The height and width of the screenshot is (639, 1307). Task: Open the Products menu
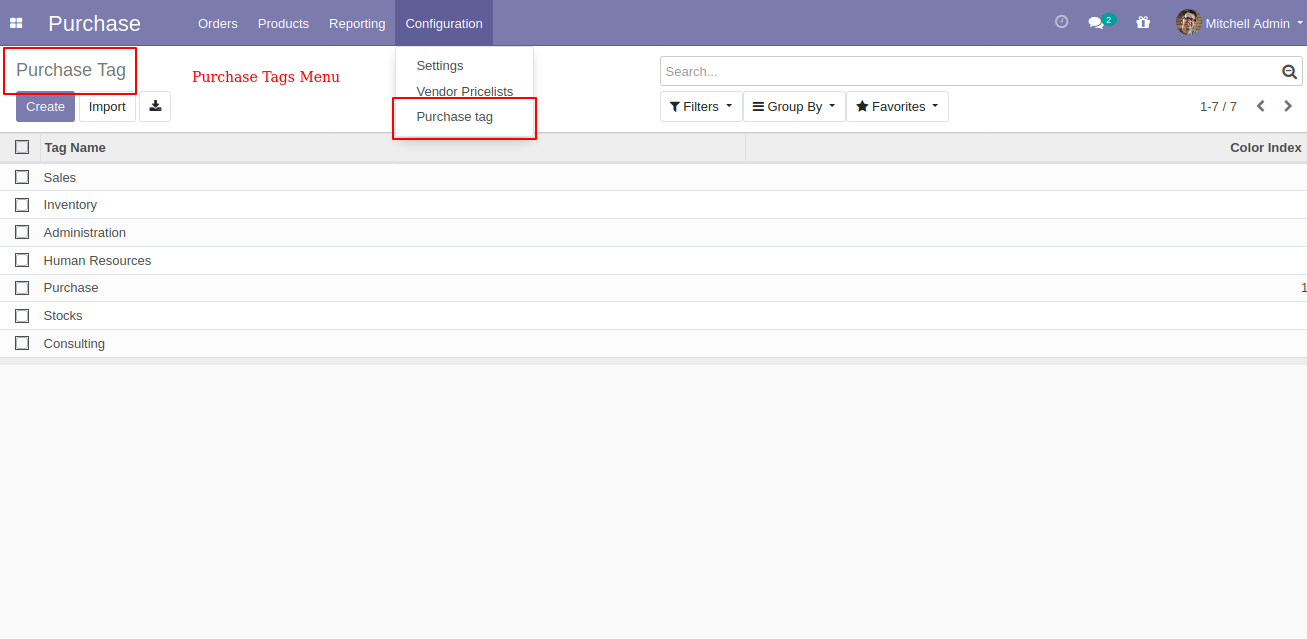point(283,23)
